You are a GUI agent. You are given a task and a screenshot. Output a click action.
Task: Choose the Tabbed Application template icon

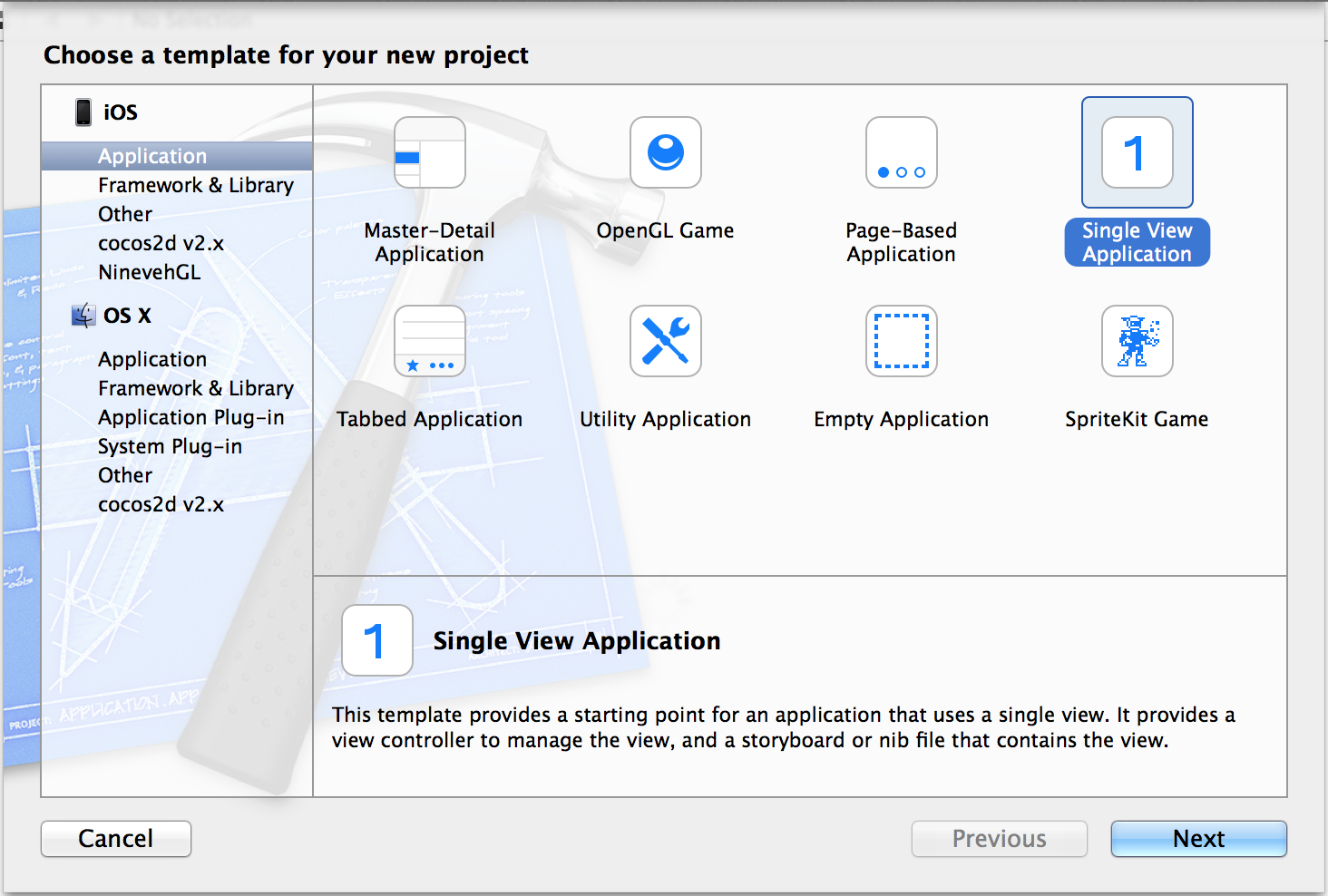click(x=430, y=341)
